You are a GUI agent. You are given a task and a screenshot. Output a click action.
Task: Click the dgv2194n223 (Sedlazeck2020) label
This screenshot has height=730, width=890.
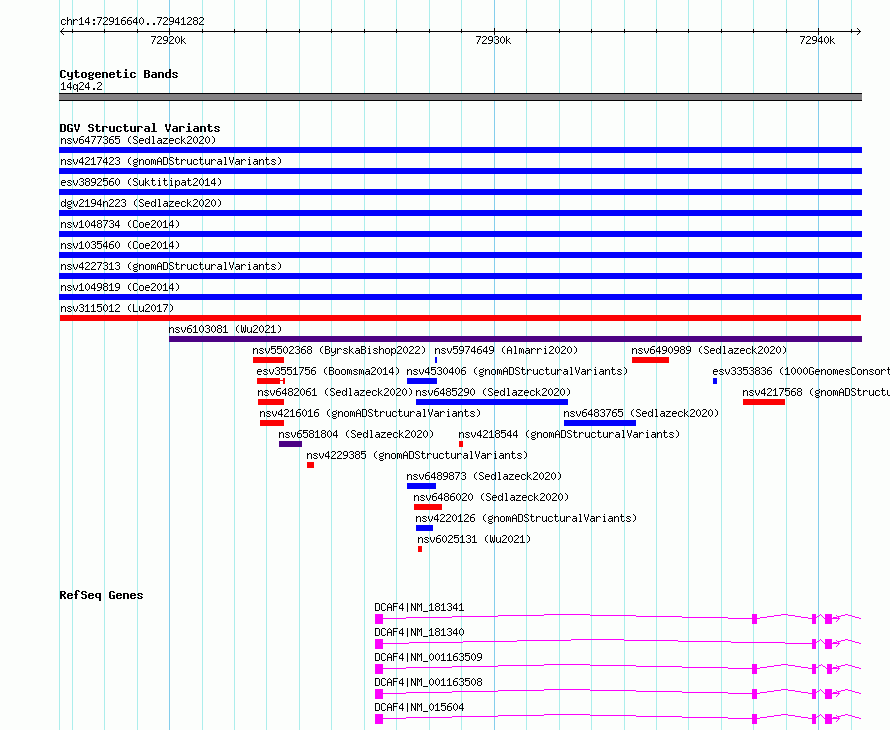(x=141, y=203)
